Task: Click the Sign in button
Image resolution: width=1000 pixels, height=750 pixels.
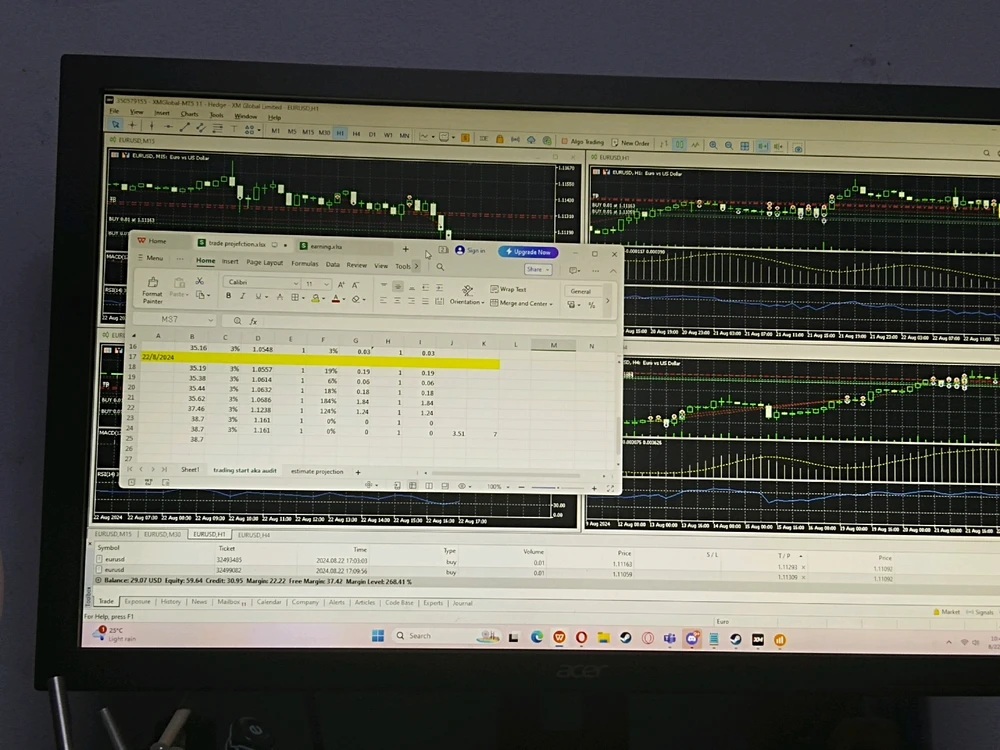Action: (470, 251)
